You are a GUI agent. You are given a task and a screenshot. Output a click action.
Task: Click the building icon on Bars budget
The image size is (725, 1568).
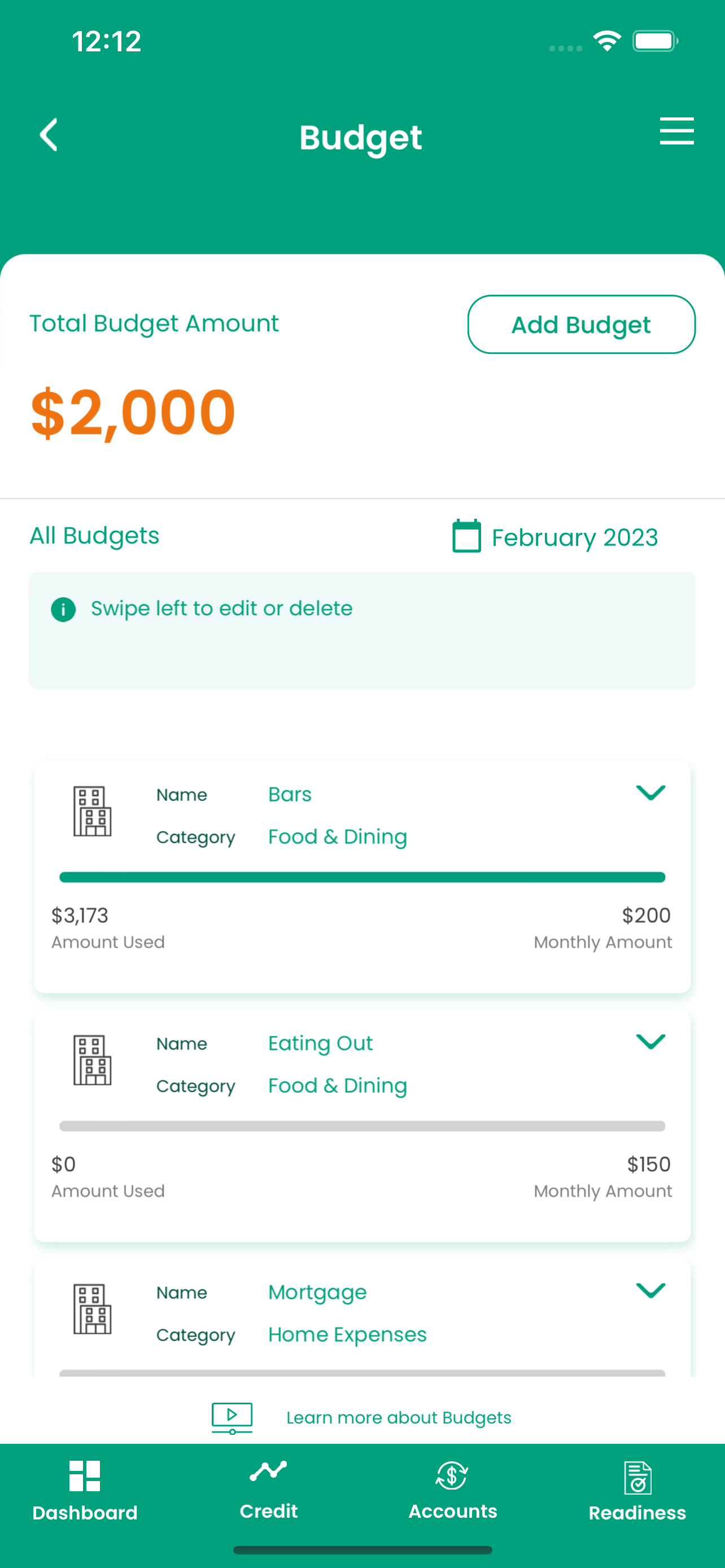[x=93, y=812]
